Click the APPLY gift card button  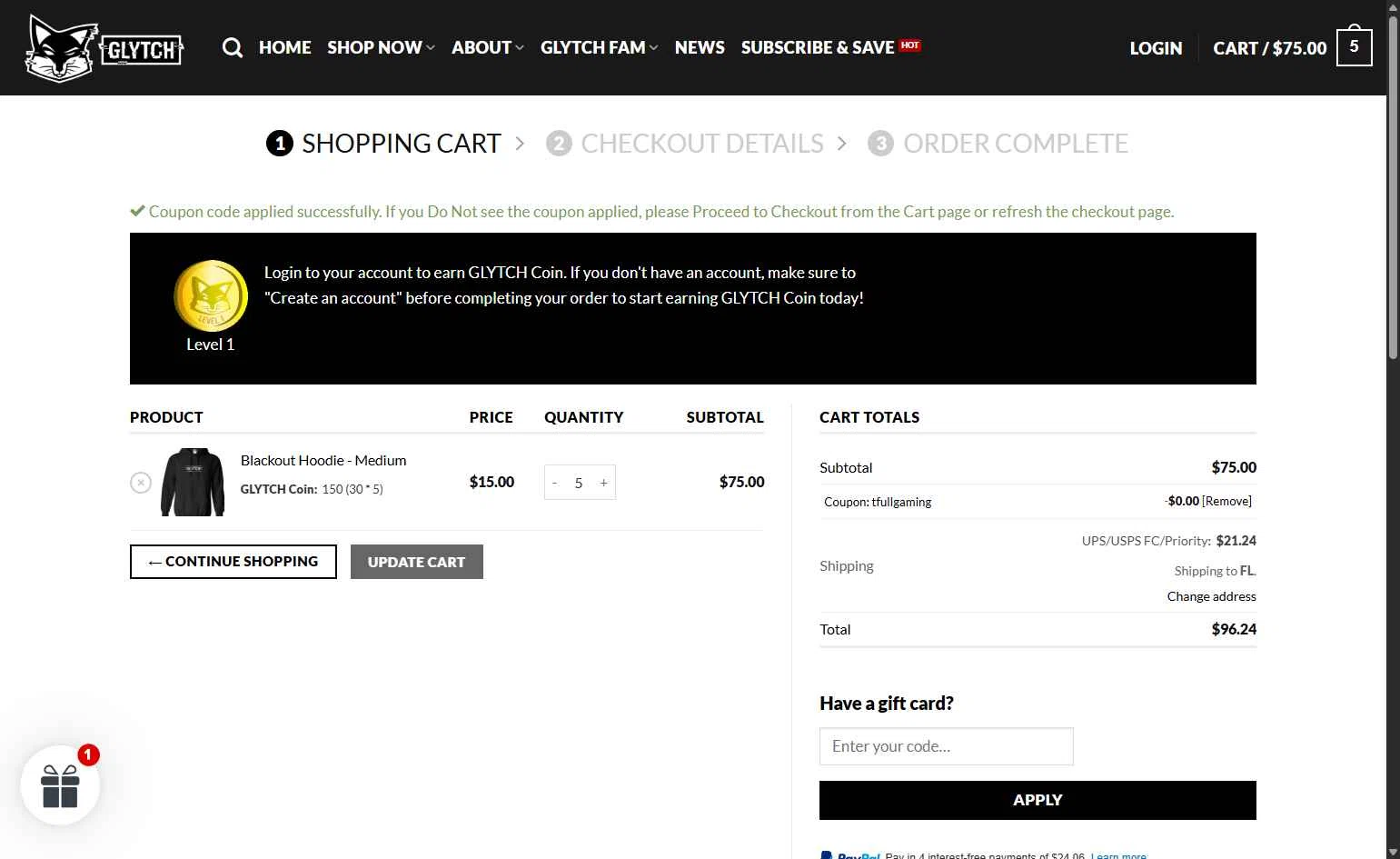point(1038,800)
